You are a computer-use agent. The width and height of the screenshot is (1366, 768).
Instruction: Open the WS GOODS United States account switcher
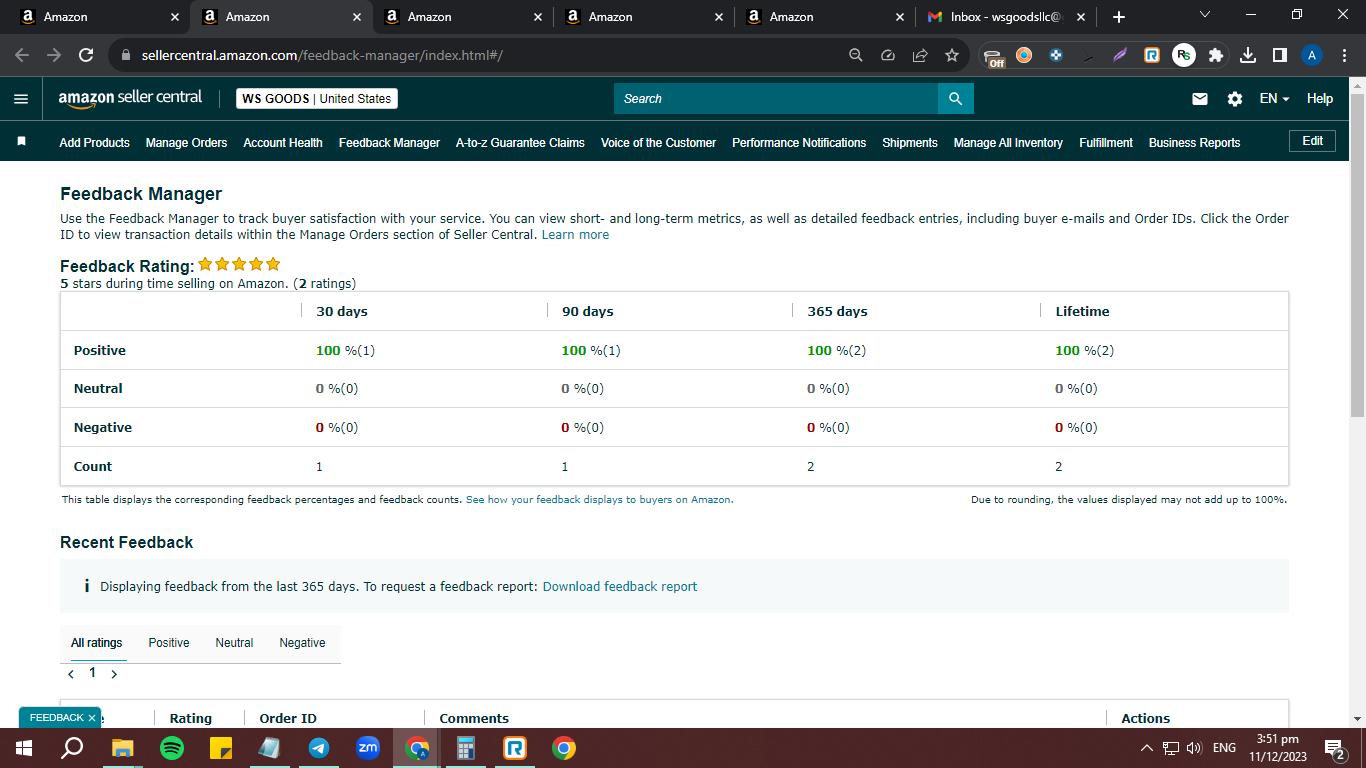pos(317,99)
